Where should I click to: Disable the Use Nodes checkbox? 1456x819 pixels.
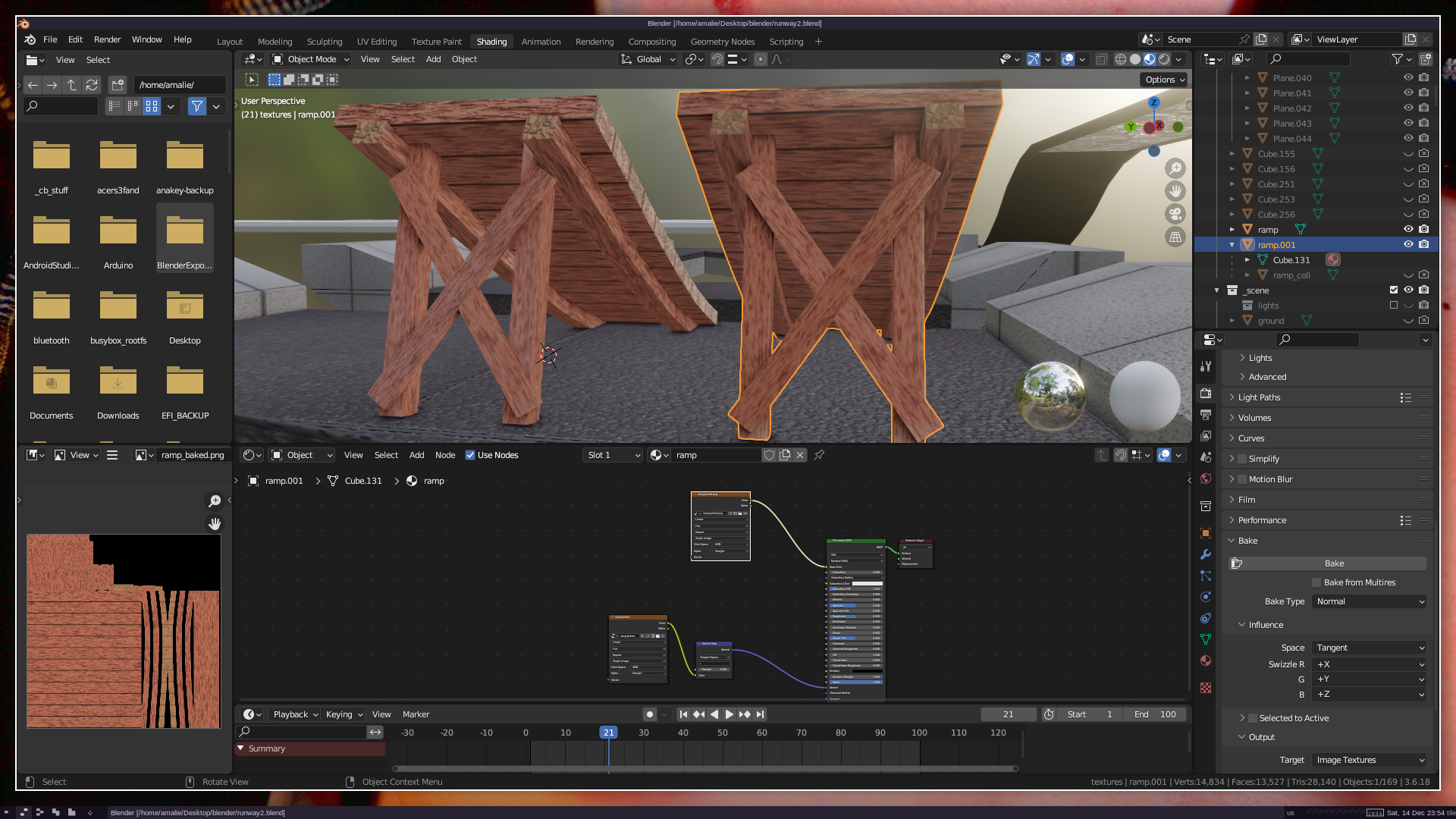point(470,455)
